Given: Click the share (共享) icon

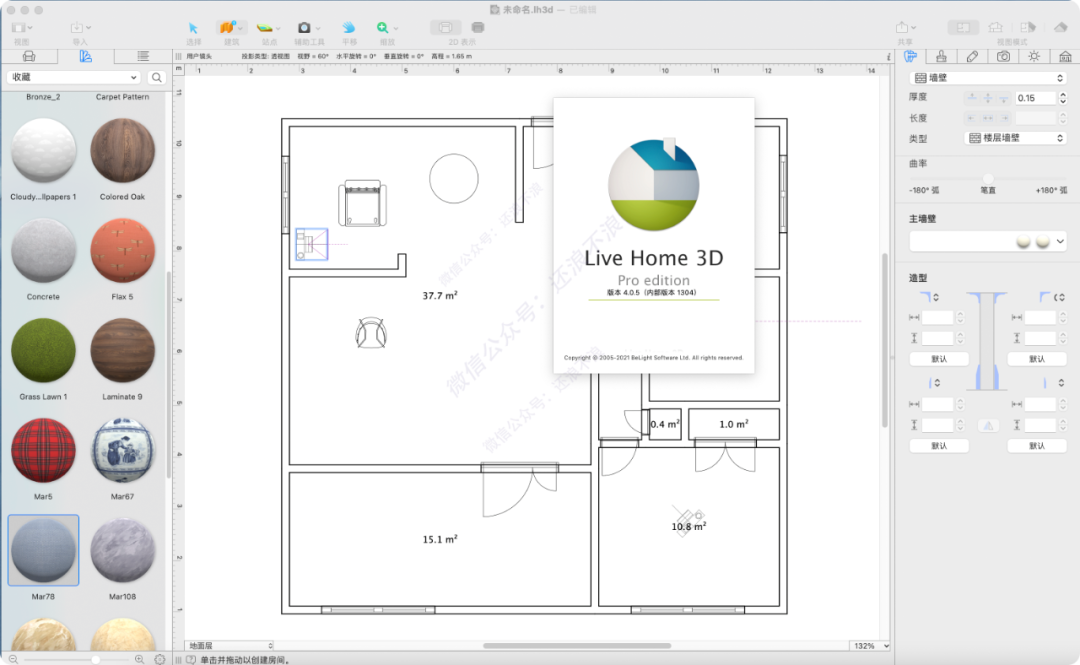Looking at the screenshot, I should click(902, 28).
